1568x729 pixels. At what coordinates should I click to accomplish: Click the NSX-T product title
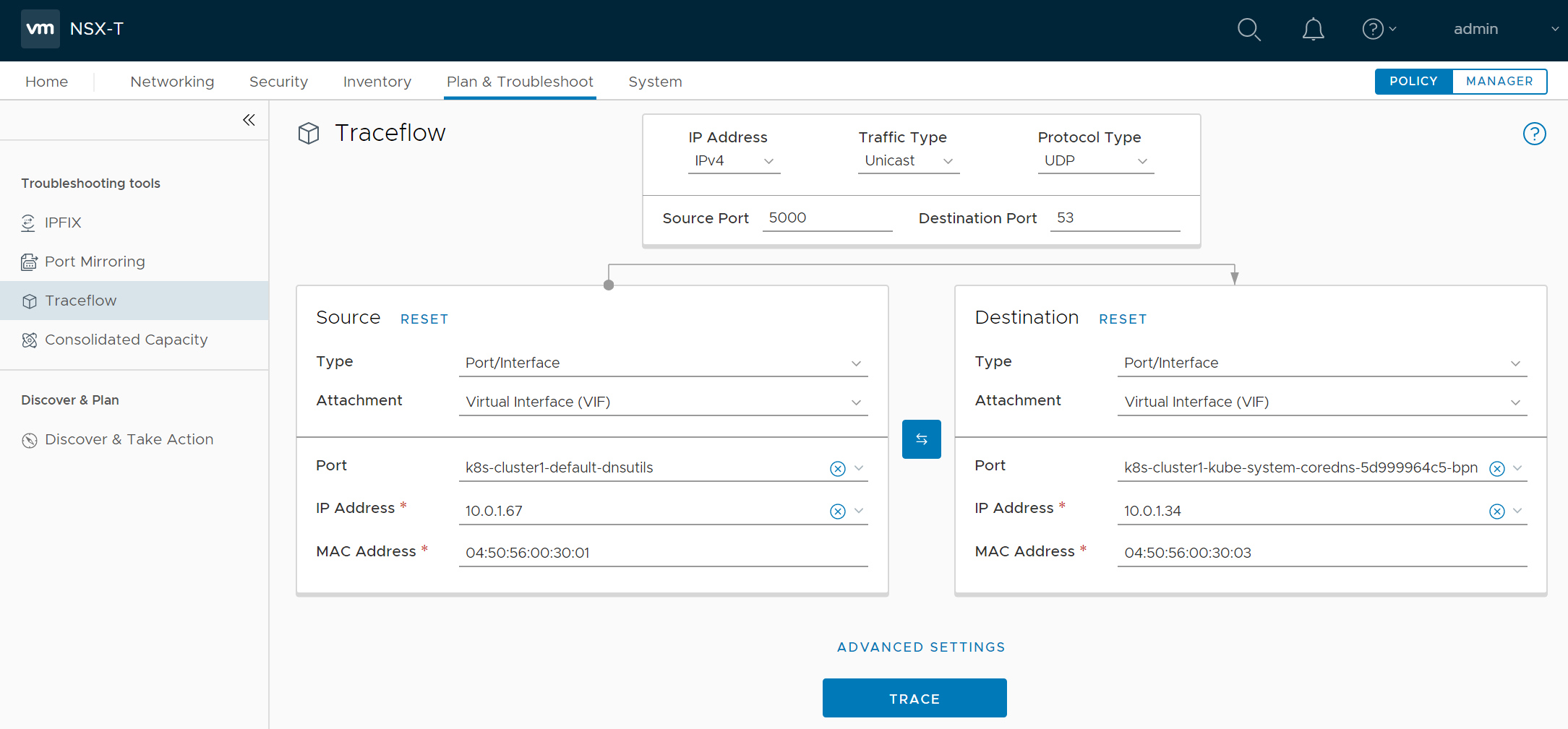97,29
